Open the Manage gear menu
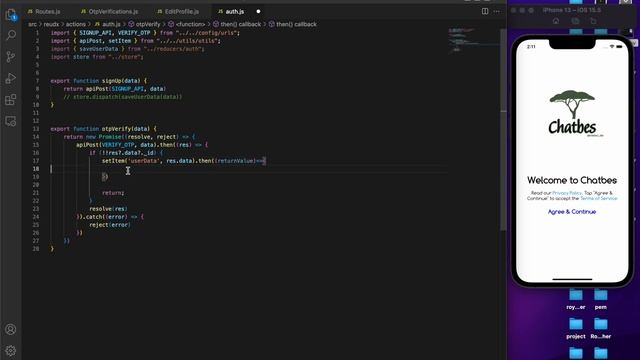Image resolution: width=640 pixels, height=360 pixels. tap(11, 351)
